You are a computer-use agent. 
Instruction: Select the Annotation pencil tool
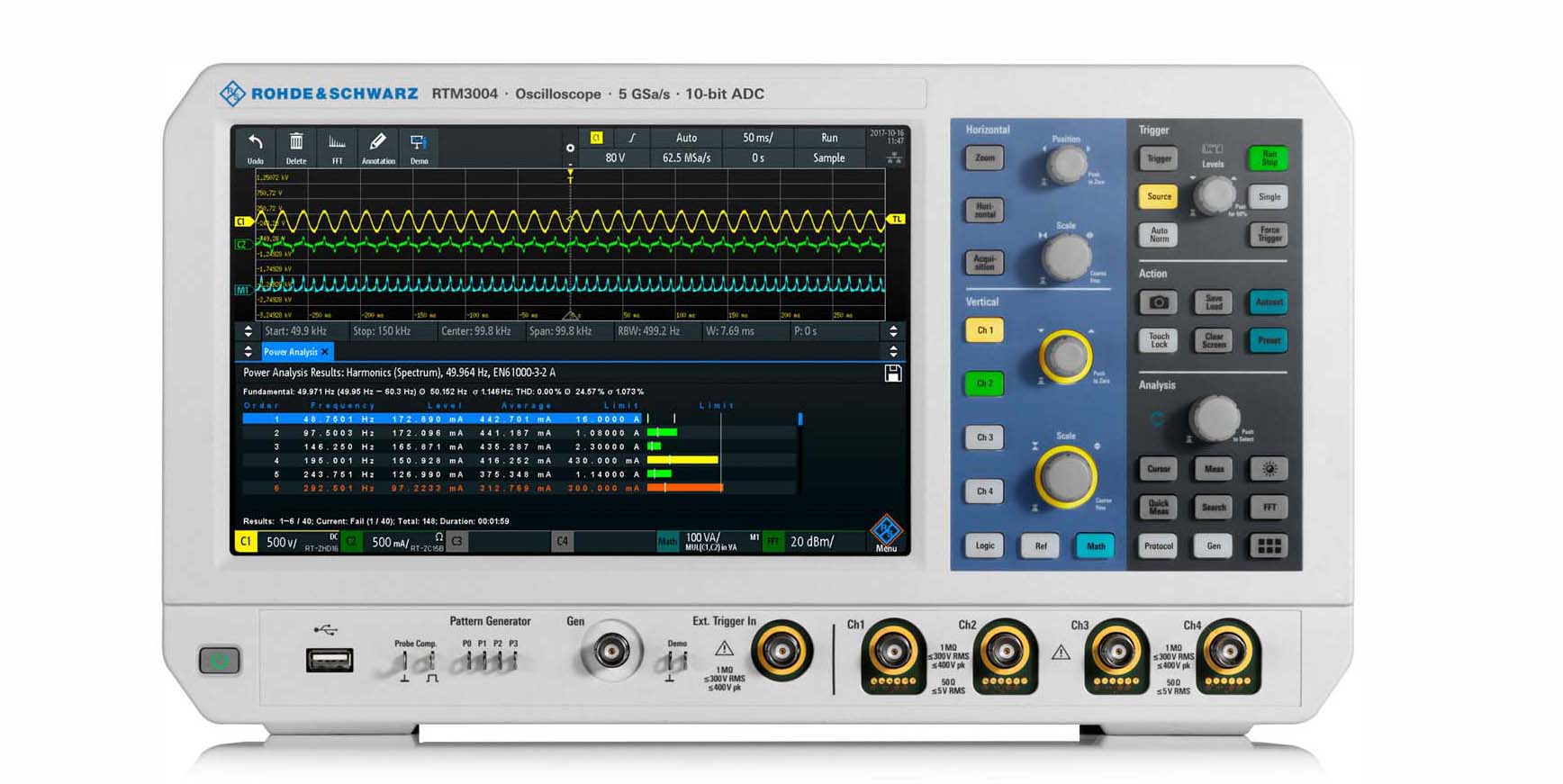coord(378,148)
